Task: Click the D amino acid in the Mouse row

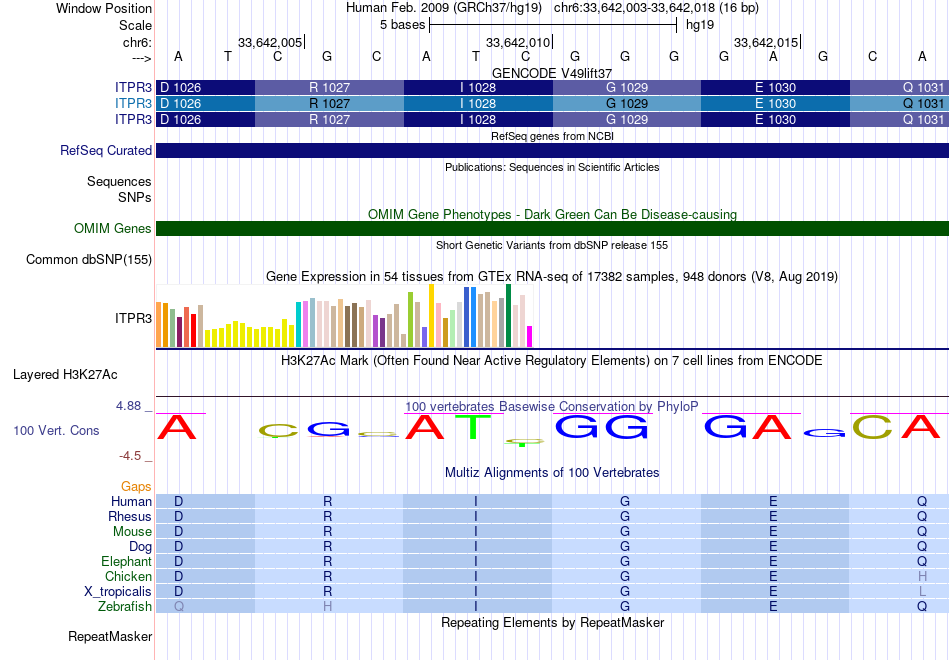Action: [x=178, y=532]
